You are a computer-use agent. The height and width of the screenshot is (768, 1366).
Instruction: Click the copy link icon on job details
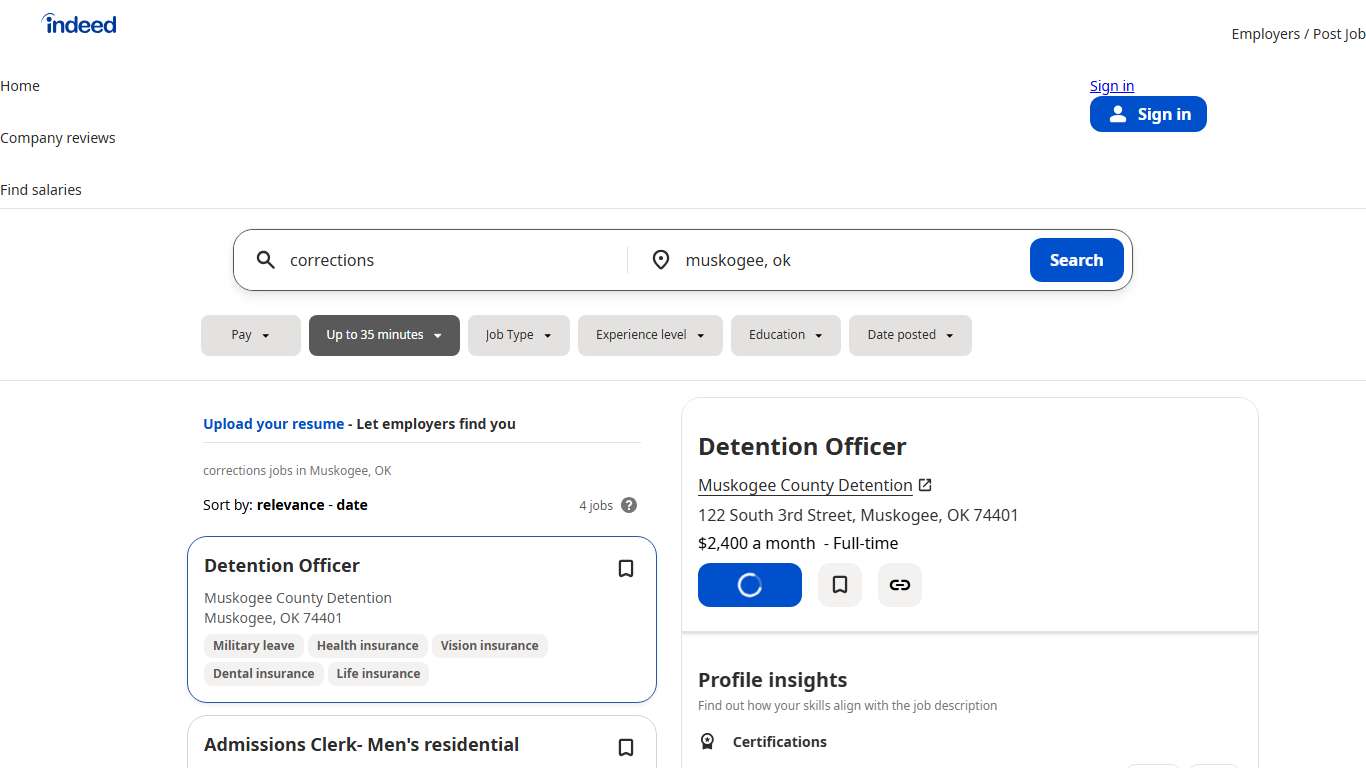[899, 585]
